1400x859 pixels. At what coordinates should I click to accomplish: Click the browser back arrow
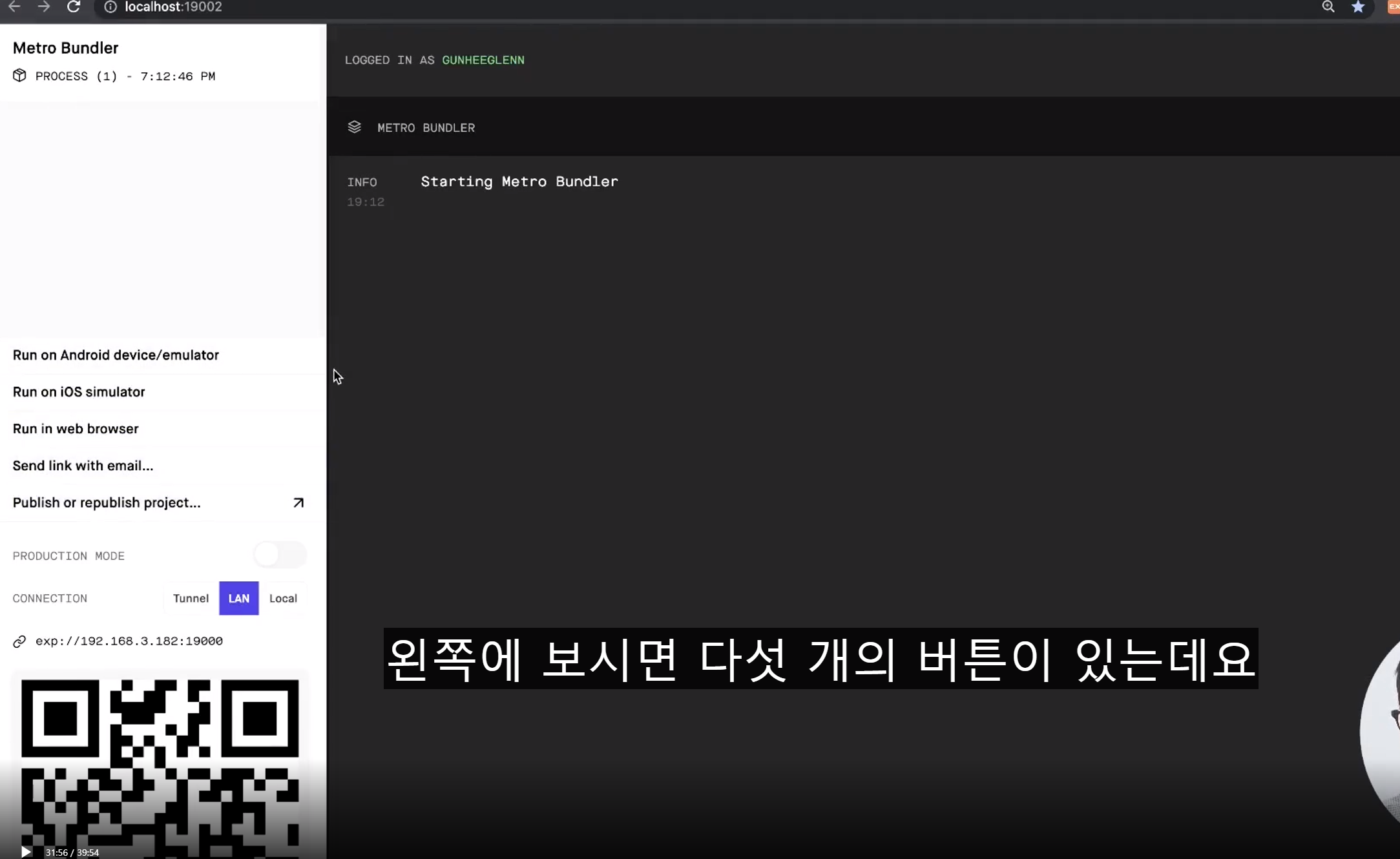click(x=14, y=6)
